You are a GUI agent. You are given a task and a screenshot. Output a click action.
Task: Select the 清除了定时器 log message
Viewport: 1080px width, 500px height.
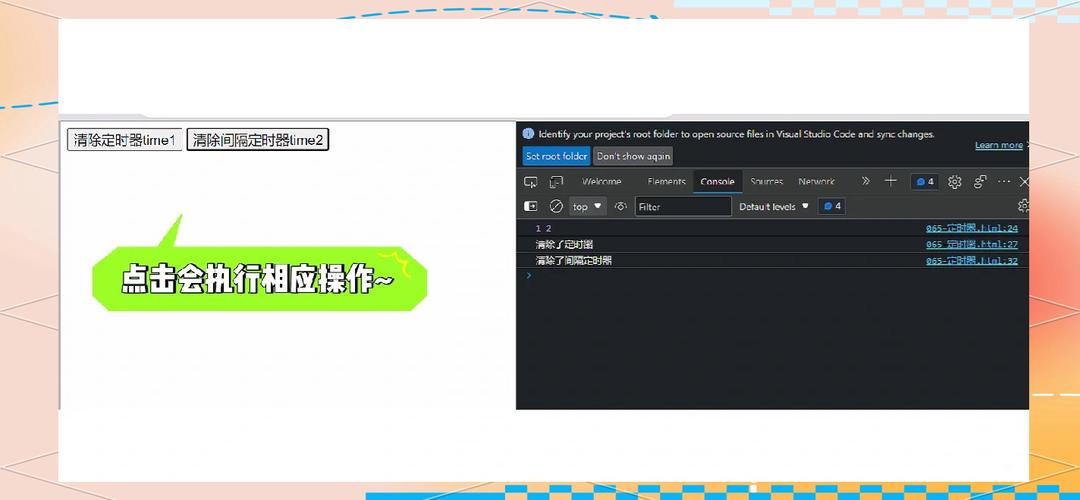[x=564, y=244]
